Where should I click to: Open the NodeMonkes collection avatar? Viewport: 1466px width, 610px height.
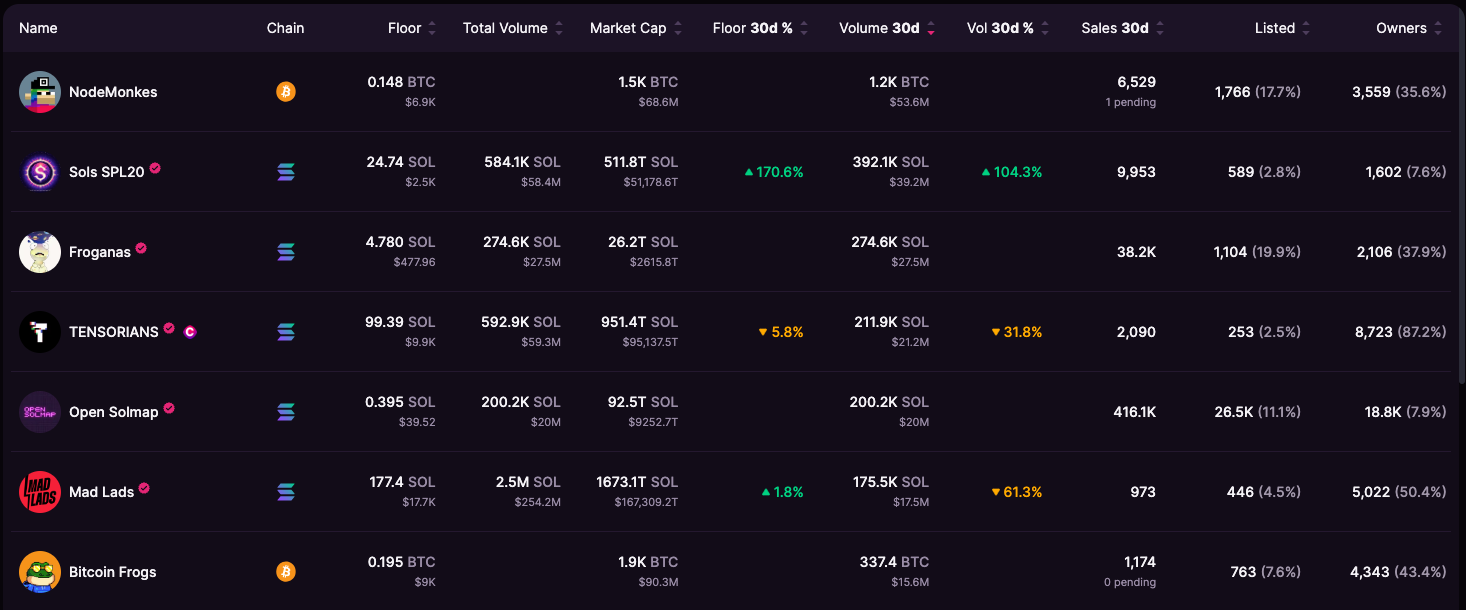[x=40, y=92]
